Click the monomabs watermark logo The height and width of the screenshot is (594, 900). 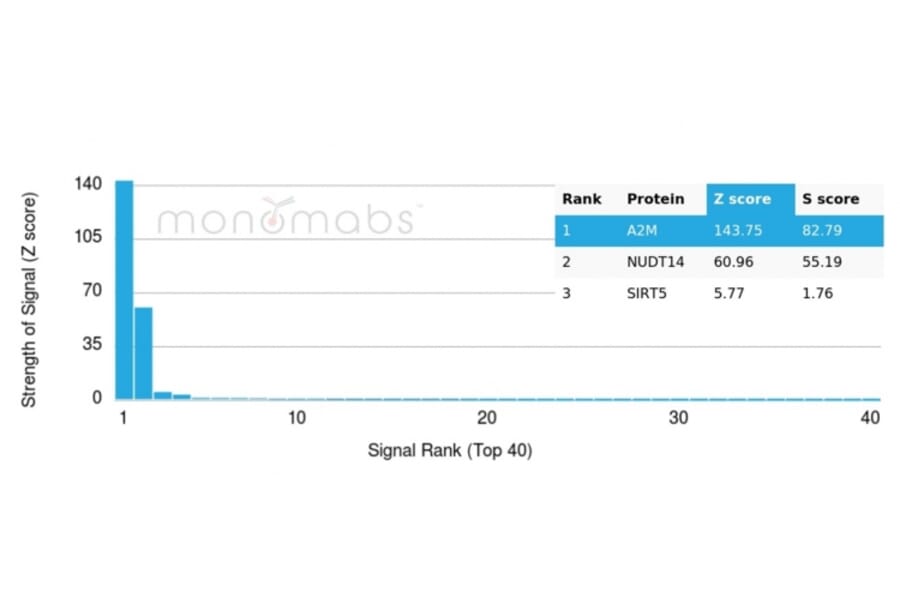[286, 217]
